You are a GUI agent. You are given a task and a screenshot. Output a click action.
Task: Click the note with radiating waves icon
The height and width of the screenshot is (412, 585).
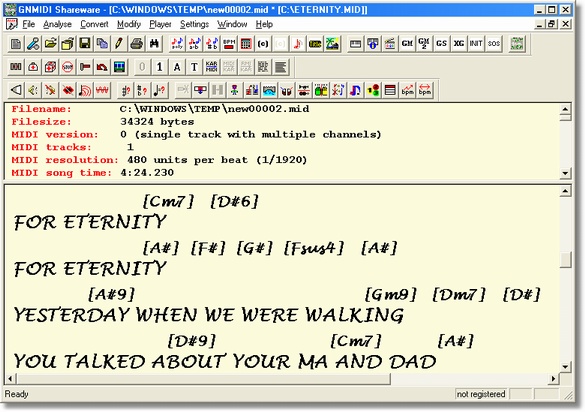85,90
